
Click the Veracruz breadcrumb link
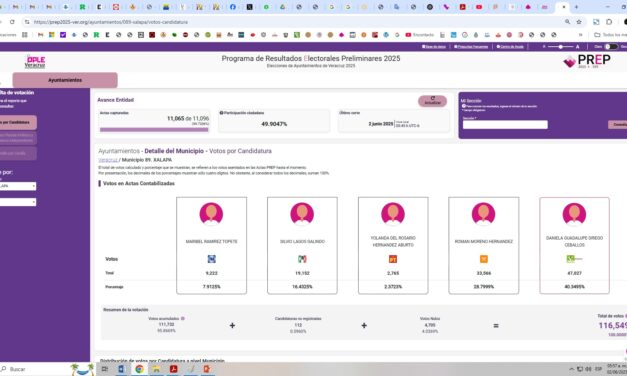tap(108, 160)
